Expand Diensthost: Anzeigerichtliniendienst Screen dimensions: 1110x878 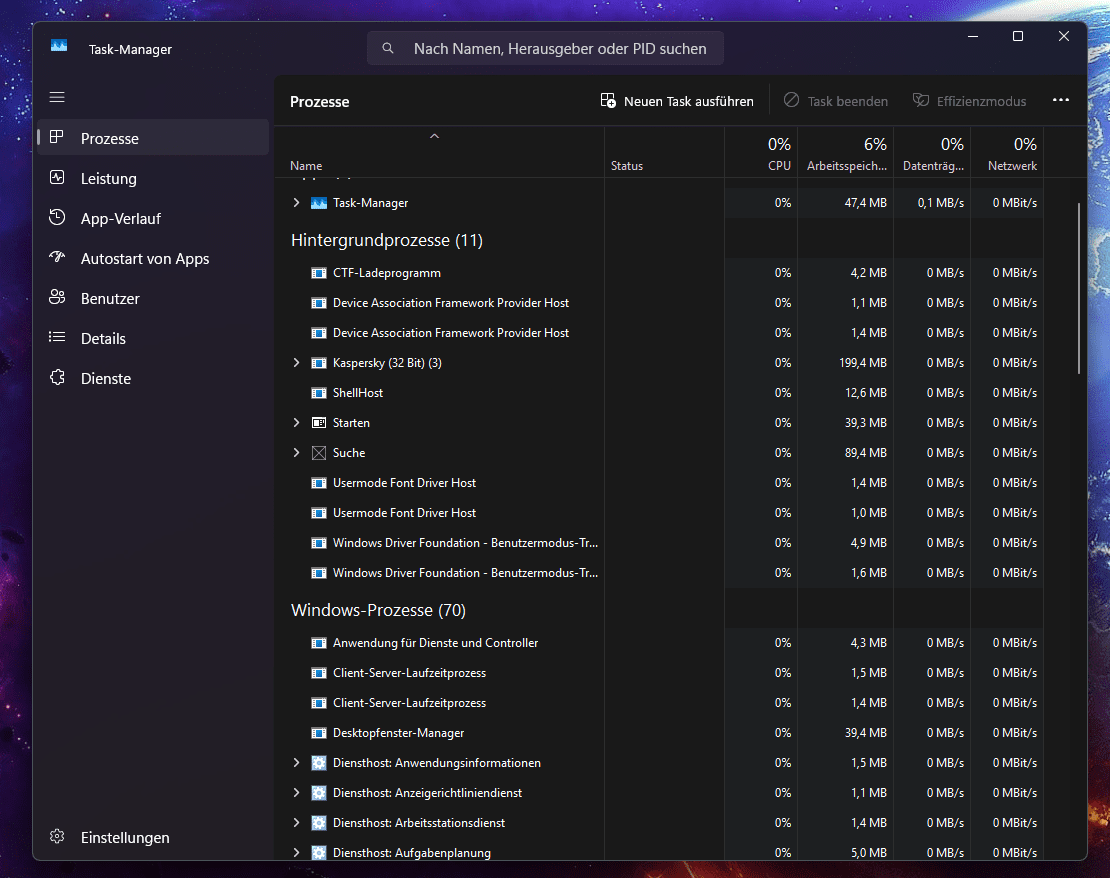point(297,792)
